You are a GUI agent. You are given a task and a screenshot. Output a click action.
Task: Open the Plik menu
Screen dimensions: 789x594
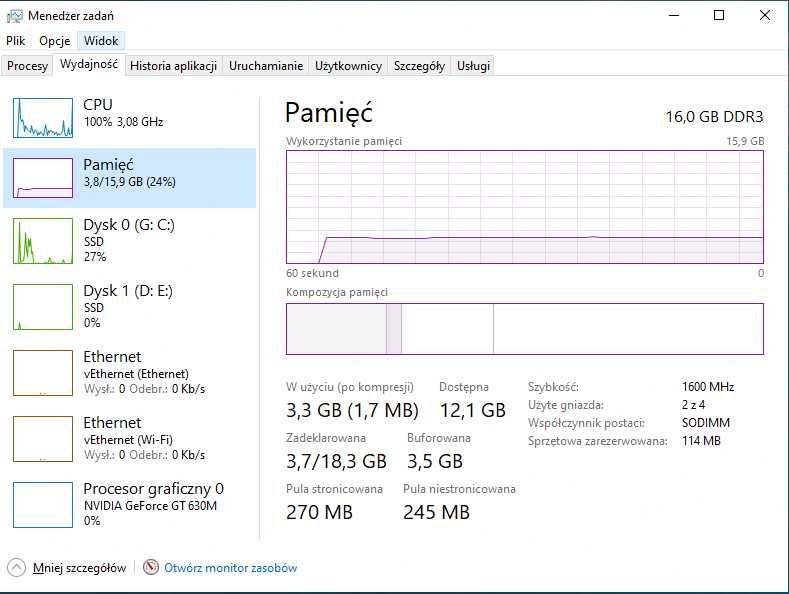(x=15, y=41)
